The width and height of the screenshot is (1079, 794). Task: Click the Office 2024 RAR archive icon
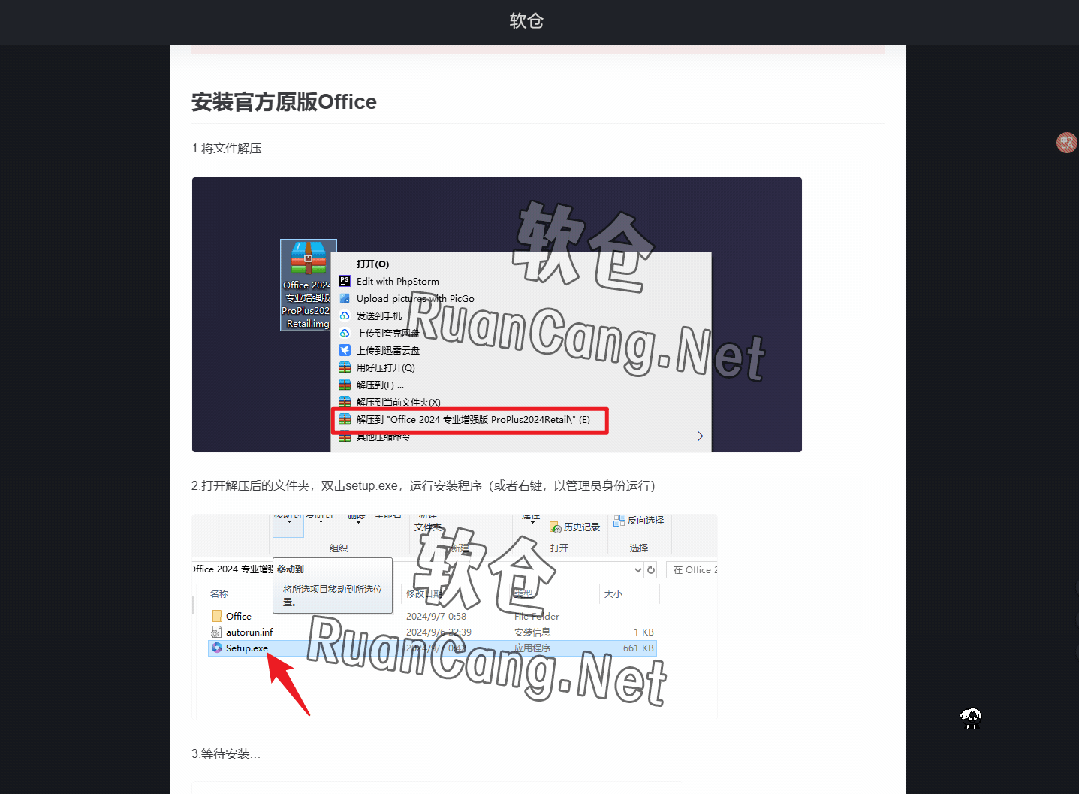308,260
